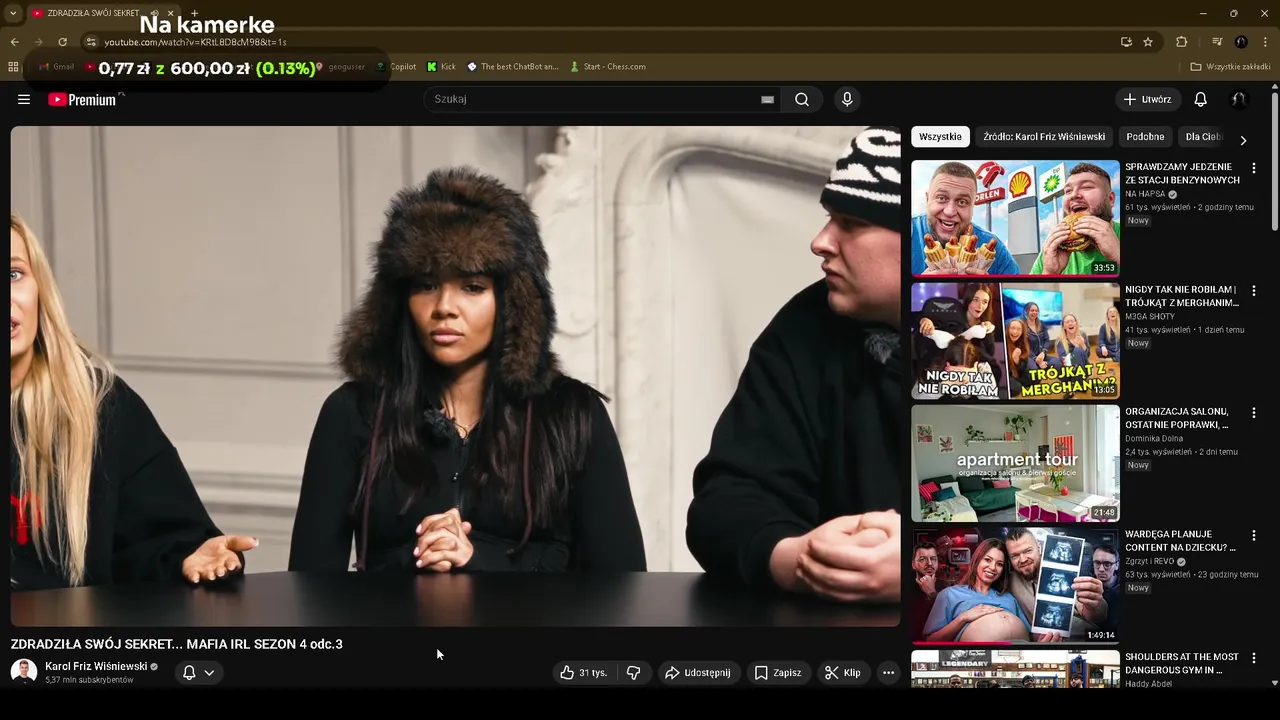Open the YouTube account avatar menu
This screenshot has height=720, width=1280.
1238,99
